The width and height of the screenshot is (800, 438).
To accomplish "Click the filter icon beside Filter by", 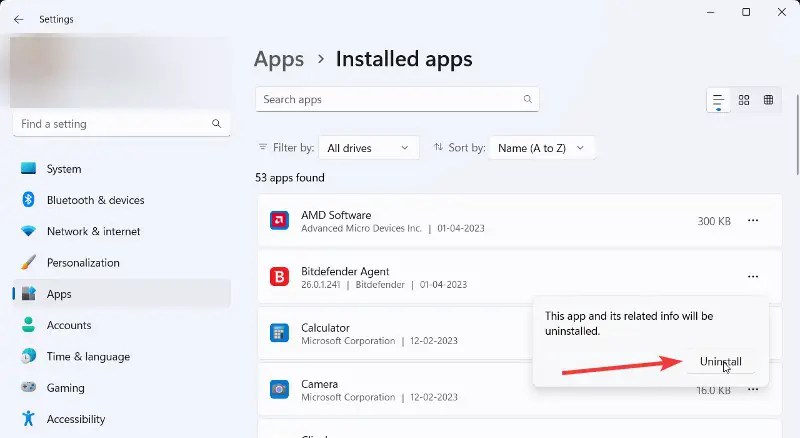I will pos(263,147).
